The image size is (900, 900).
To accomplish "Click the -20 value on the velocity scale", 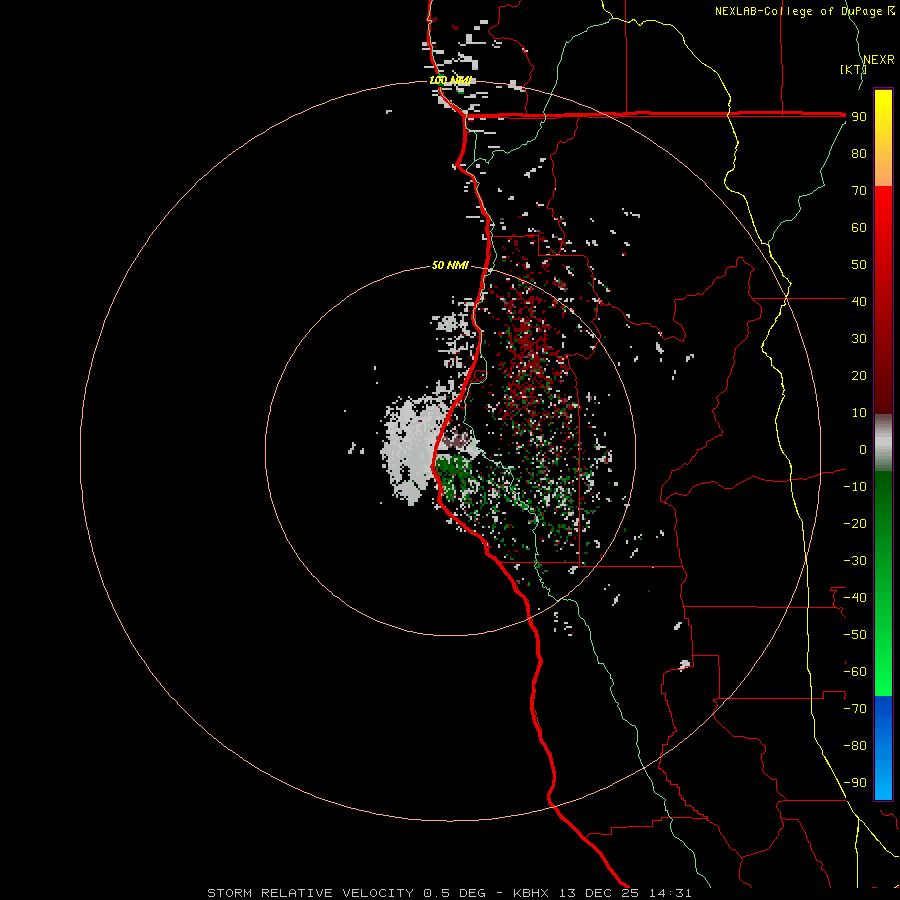I will tap(855, 524).
